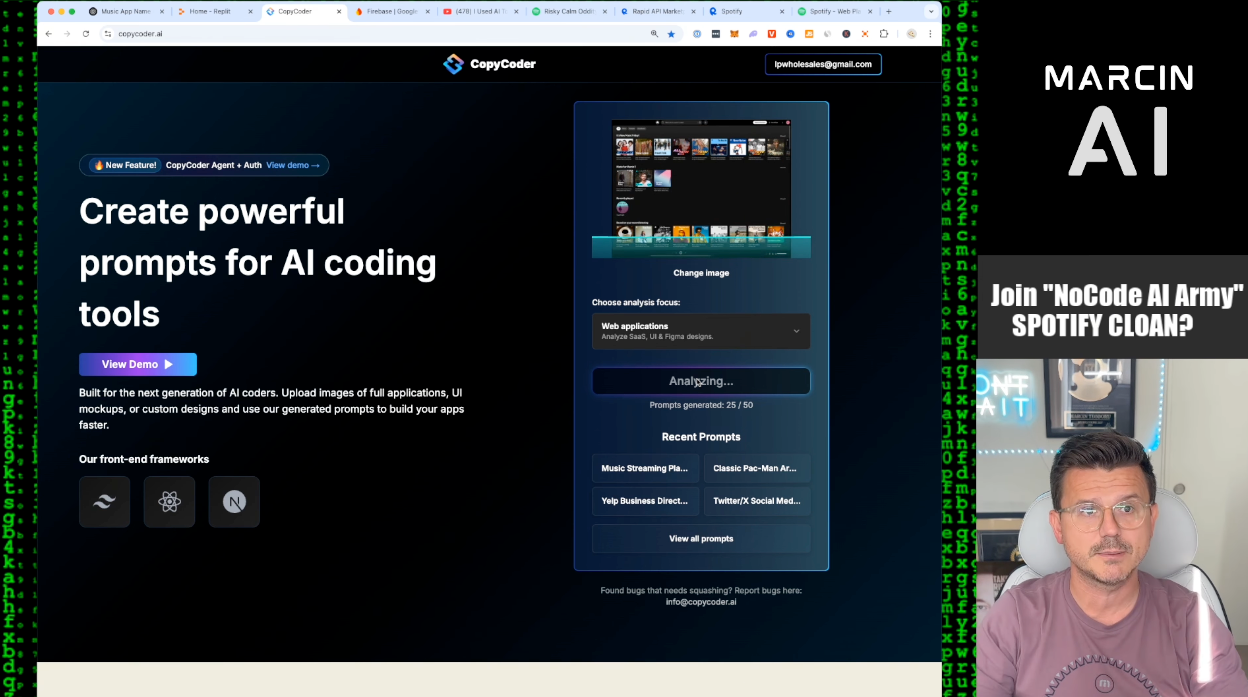Open the solid blue round extension icon
The height and width of the screenshot is (697, 1248).
pos(790,33)
